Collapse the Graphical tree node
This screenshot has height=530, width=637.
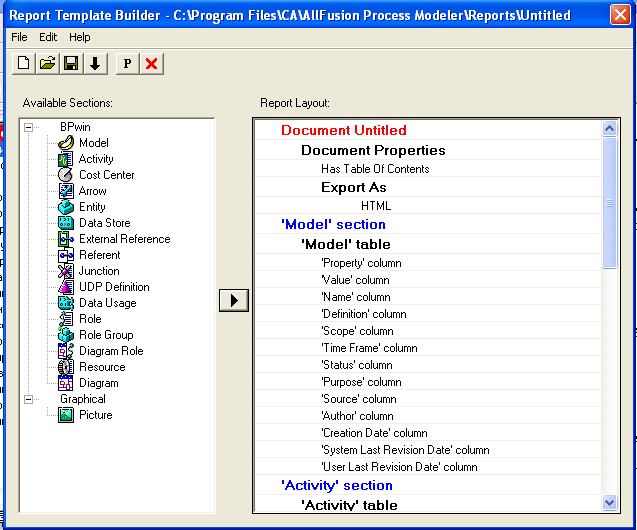pyautogui.click(x=28, y=400)
